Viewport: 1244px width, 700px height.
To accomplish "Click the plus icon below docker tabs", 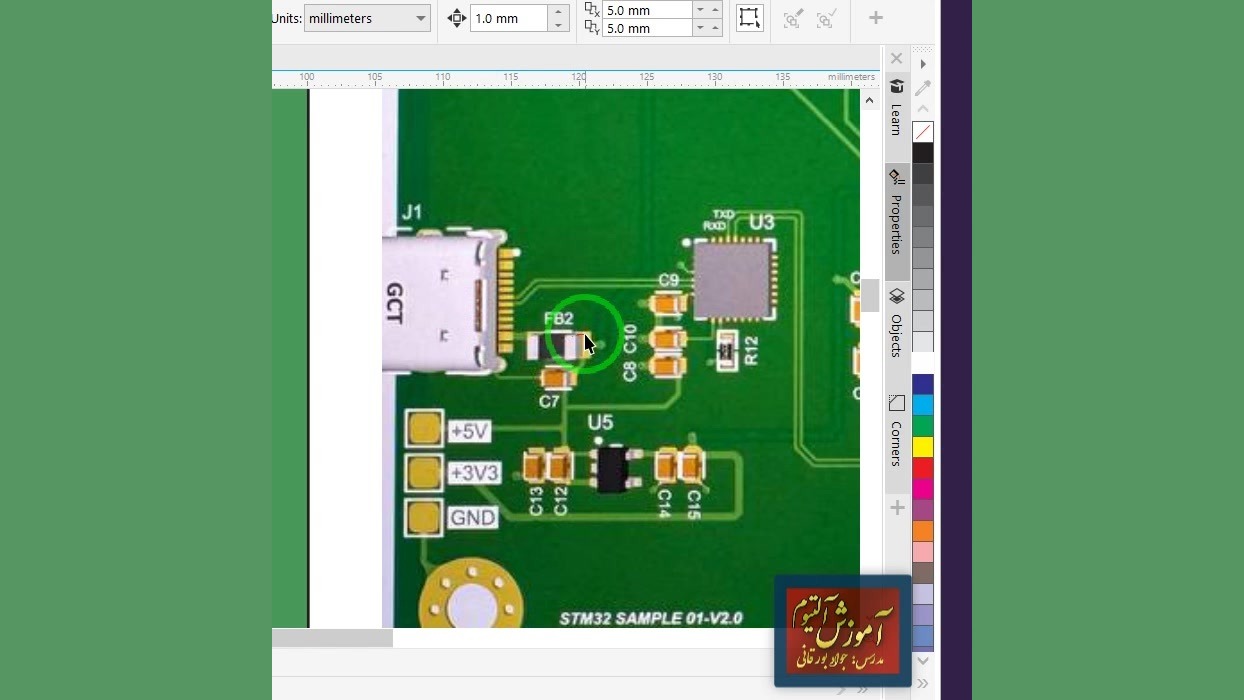I will pyautogui.click(x=897, y=508).
